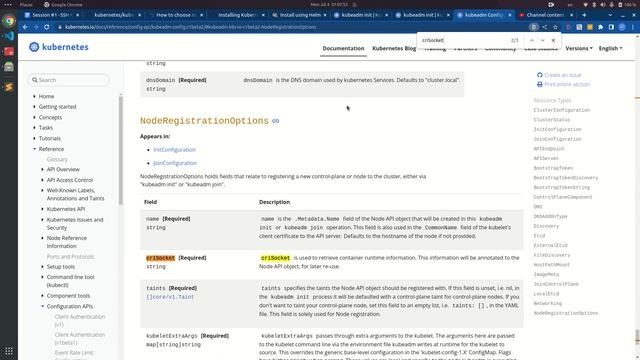Click the browser address bar
The height and width of the screenshot is (360, 640).
pos(293,27)
